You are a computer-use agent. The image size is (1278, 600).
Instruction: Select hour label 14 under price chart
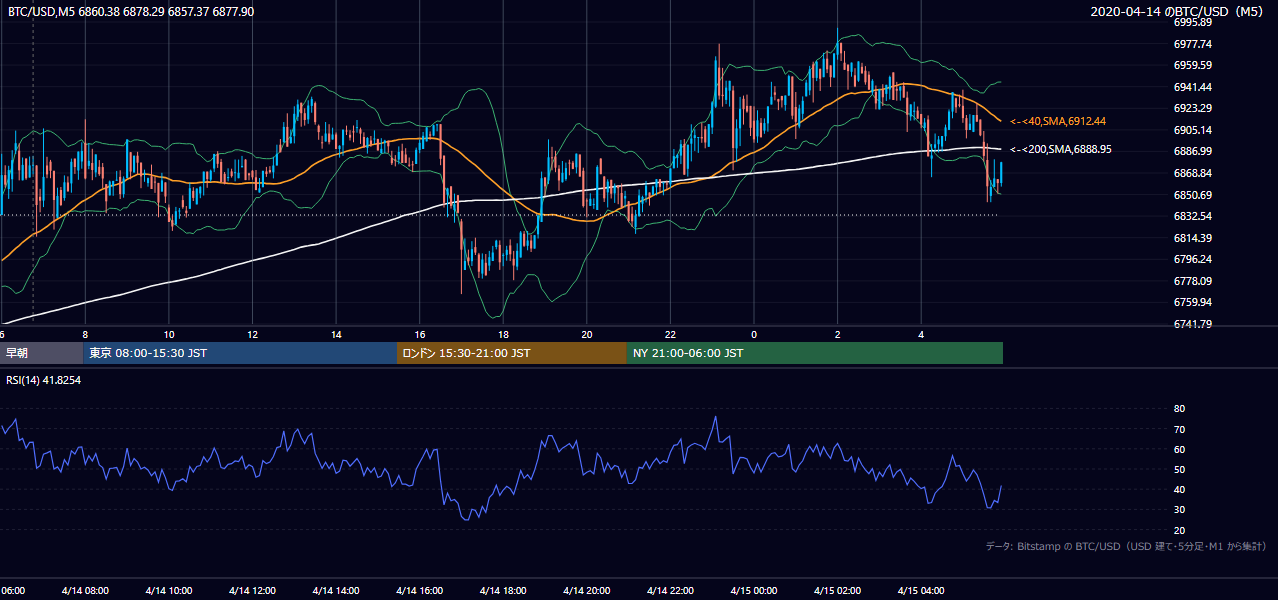[336, 334]
